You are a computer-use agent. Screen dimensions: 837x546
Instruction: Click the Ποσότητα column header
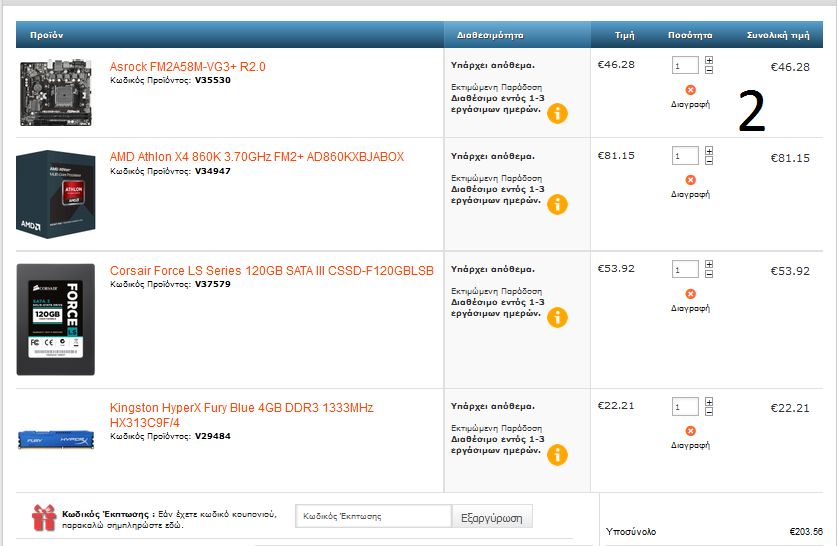pos(690,35)
